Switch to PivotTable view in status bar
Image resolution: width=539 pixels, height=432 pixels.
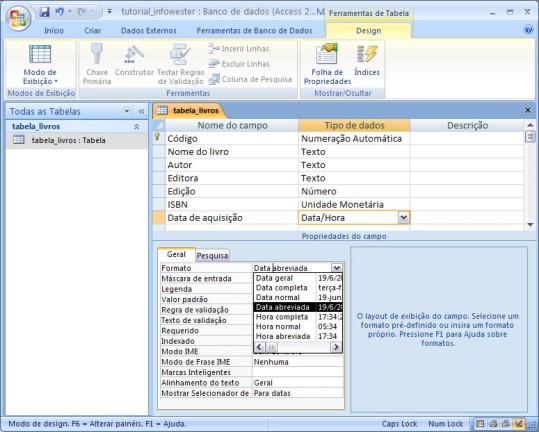point(493,423)
